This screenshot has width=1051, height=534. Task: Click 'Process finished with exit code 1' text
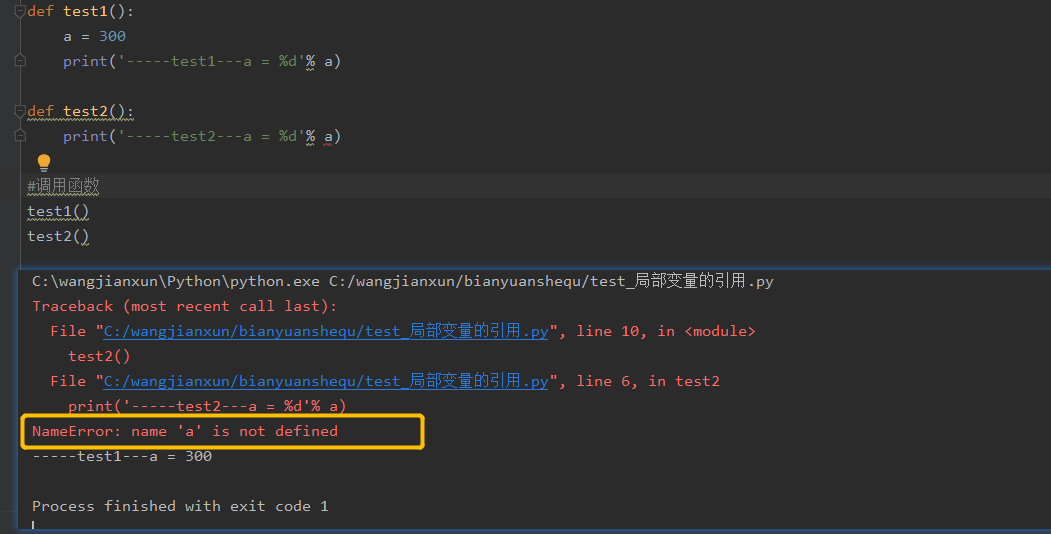(x=180, y=507)
